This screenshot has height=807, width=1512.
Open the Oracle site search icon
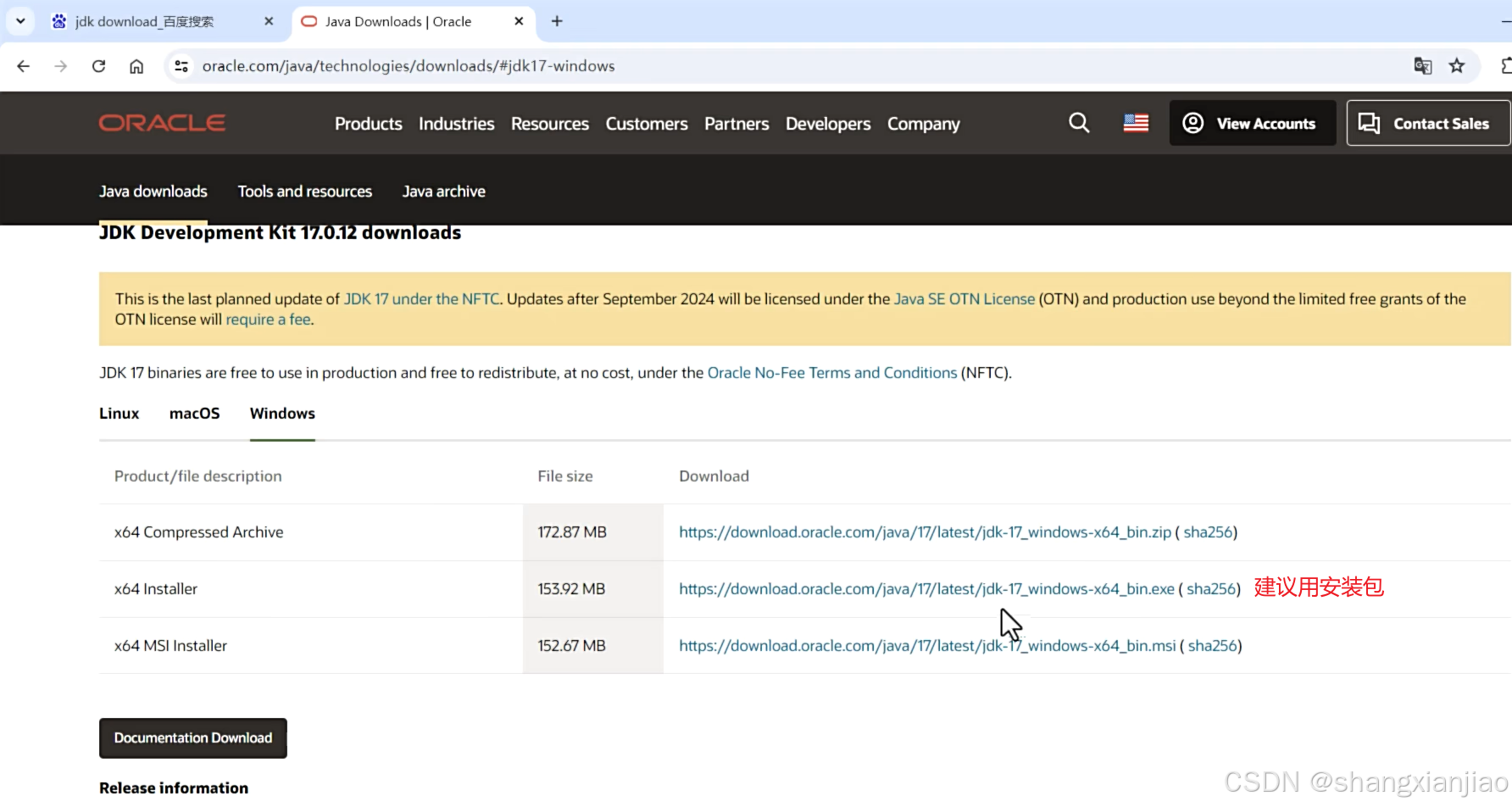(x=1079, y=123)
